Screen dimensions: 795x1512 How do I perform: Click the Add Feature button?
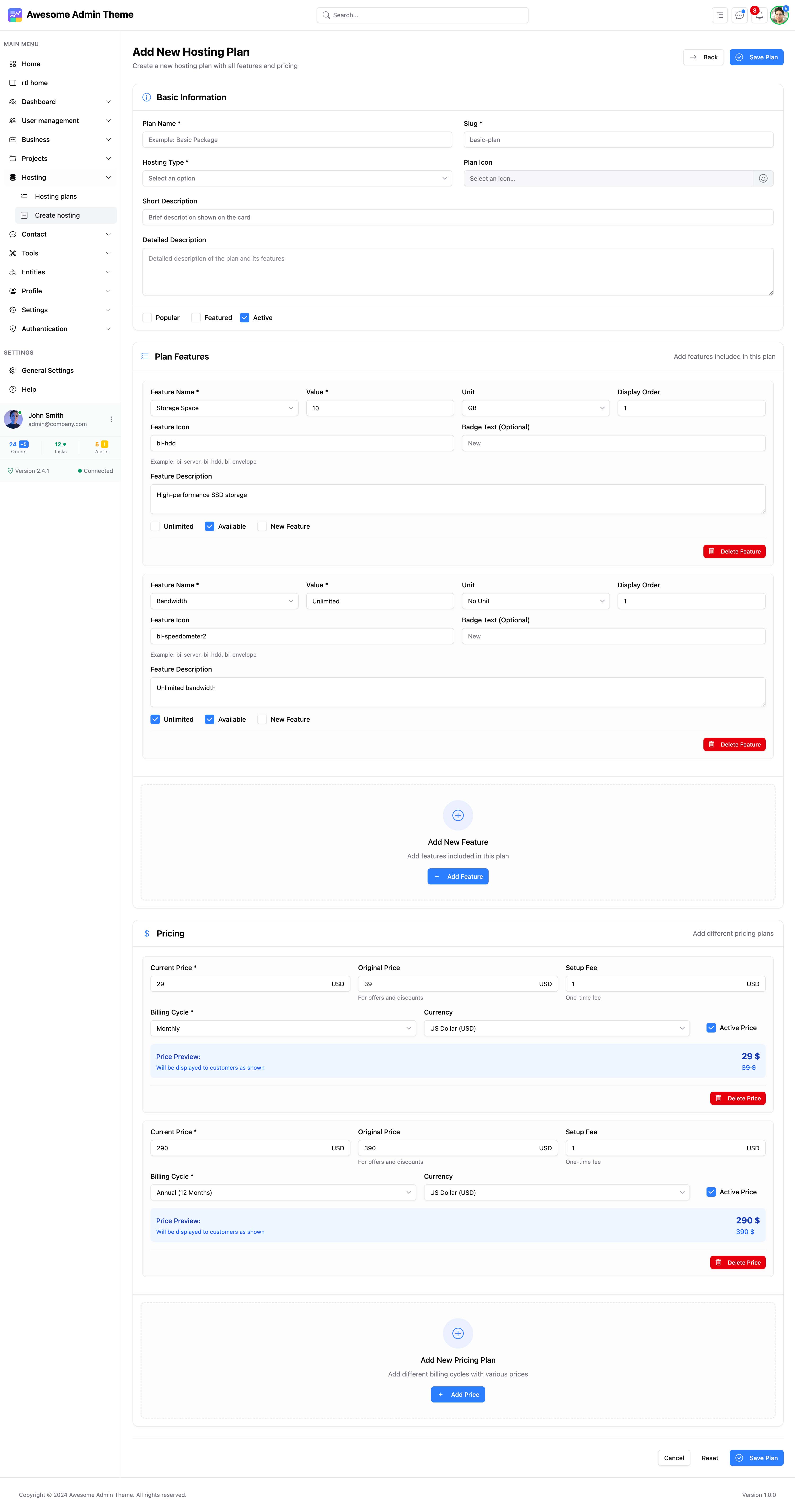(458, 876)
